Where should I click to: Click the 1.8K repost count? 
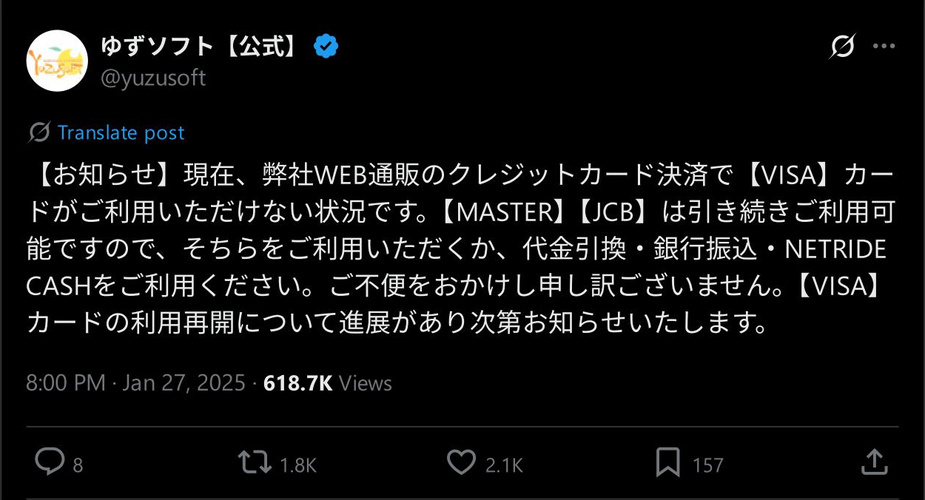[299, 465]
